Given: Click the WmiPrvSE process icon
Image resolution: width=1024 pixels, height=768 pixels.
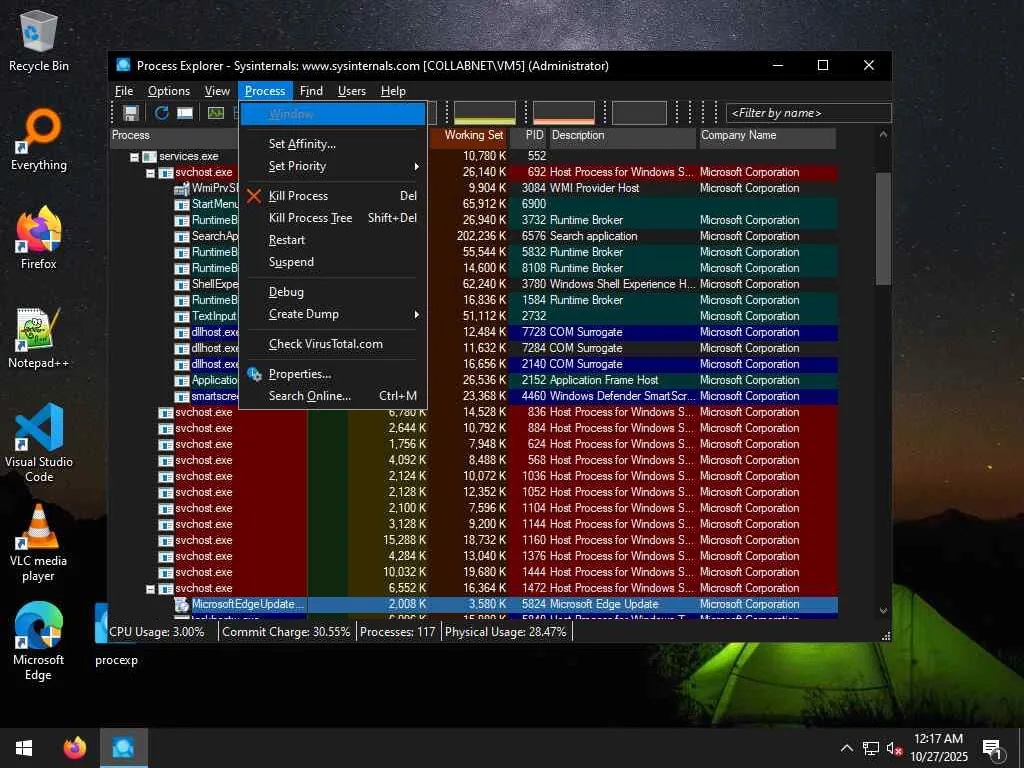Looking at the screenshot, I should pyautogui.click(x=182, y=189).
